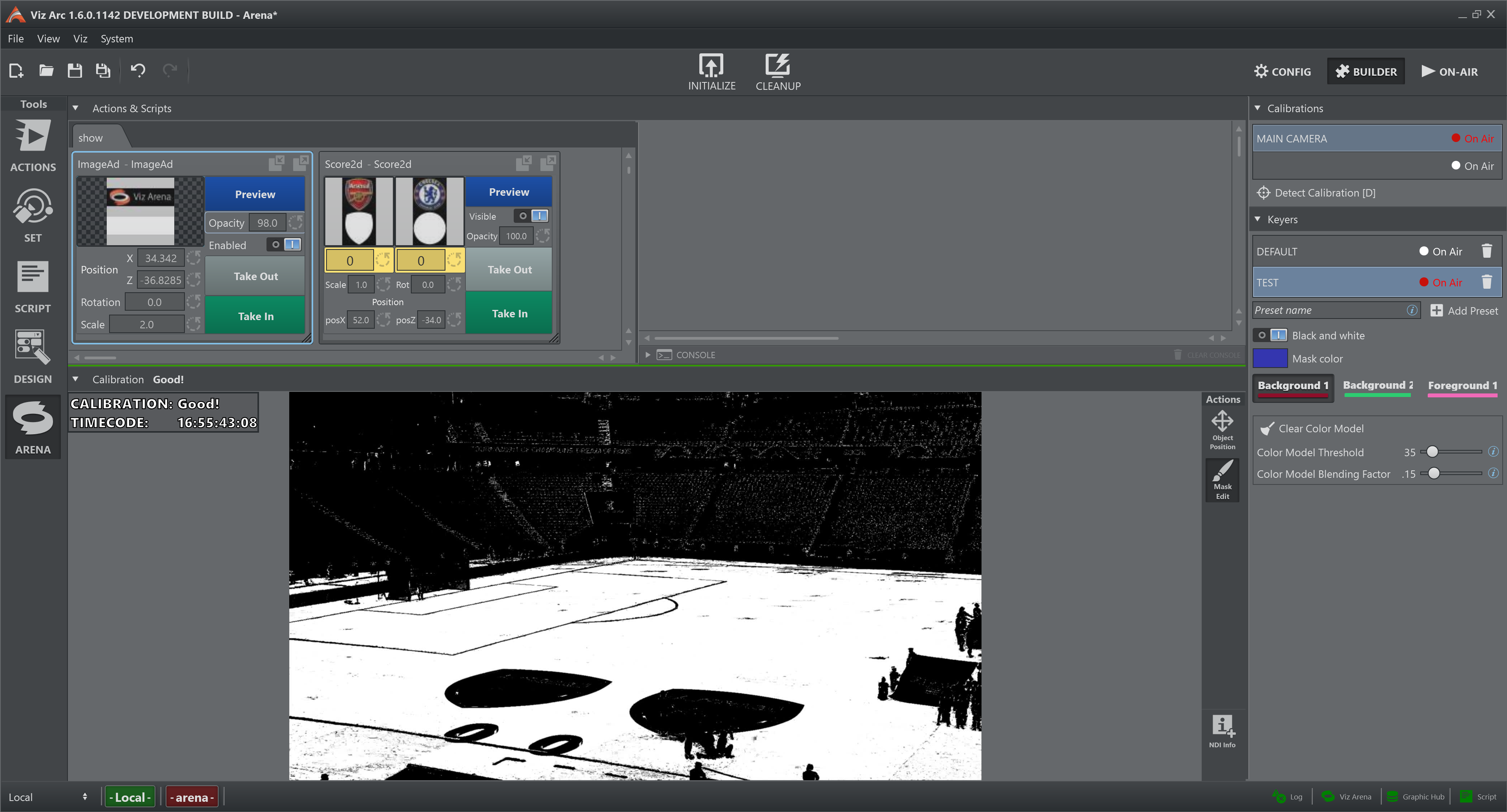Screen dimensions: 1507x812
Task: Open the Viz menu
Action: coord(80,38)
